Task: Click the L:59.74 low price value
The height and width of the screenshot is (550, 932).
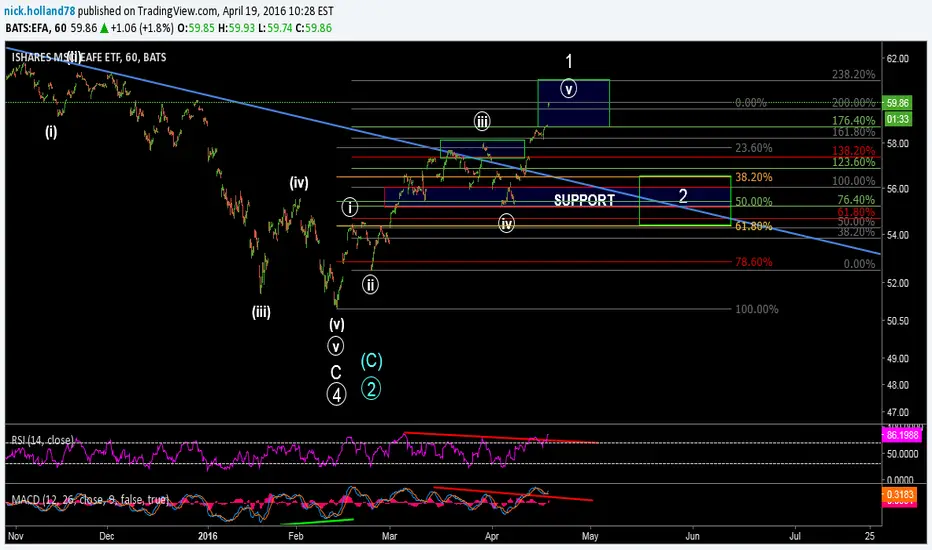Action: (275, 28)
